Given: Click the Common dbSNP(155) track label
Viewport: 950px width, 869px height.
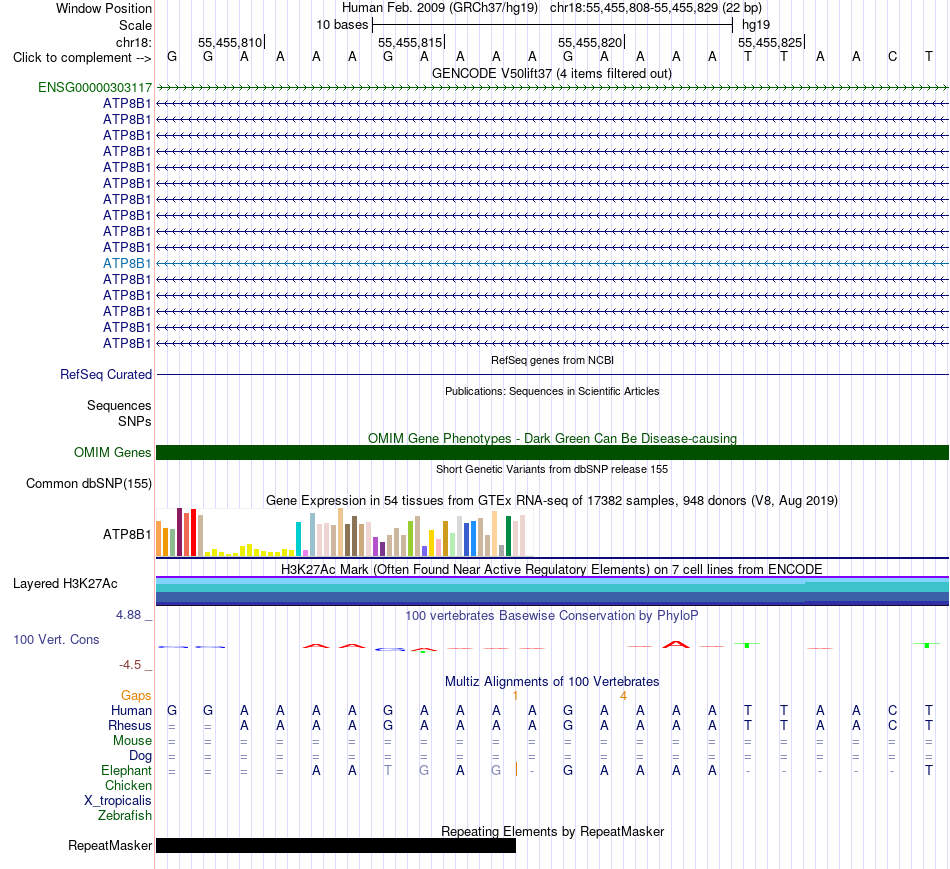Looking at the screenshot, I should click(x=89, y=484).
